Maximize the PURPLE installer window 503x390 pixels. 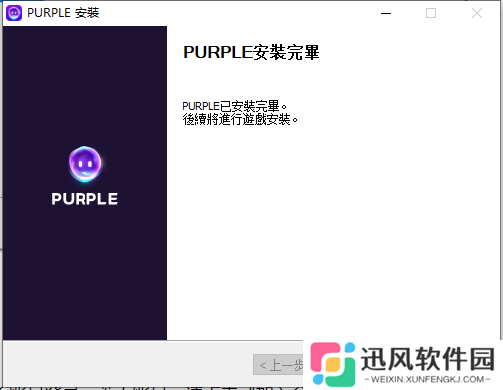click(x=431, y=13)
